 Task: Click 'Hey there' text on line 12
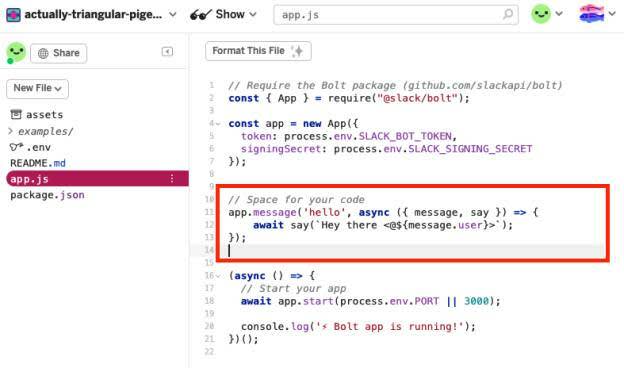(x=349, y=225)
